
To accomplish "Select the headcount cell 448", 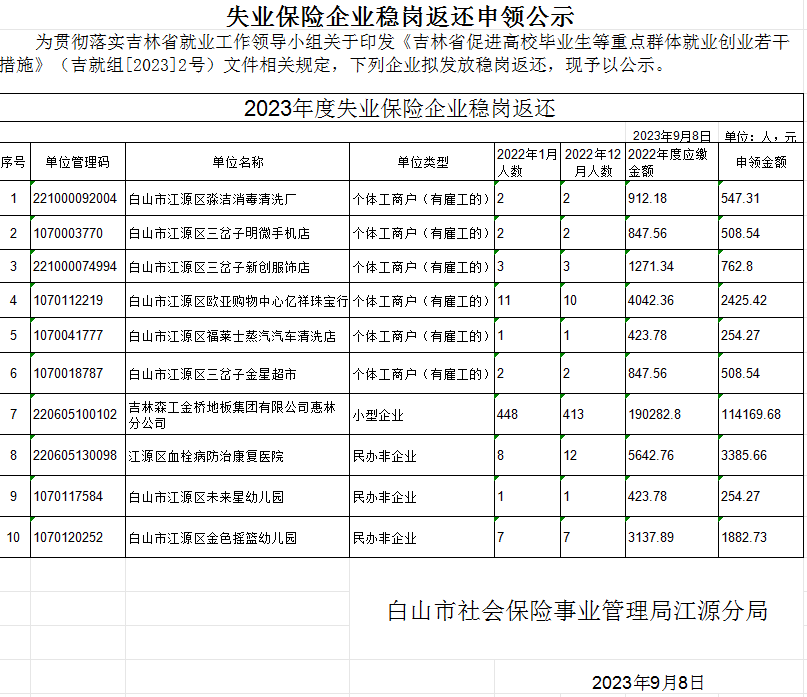I will click(x=528, y=414).
